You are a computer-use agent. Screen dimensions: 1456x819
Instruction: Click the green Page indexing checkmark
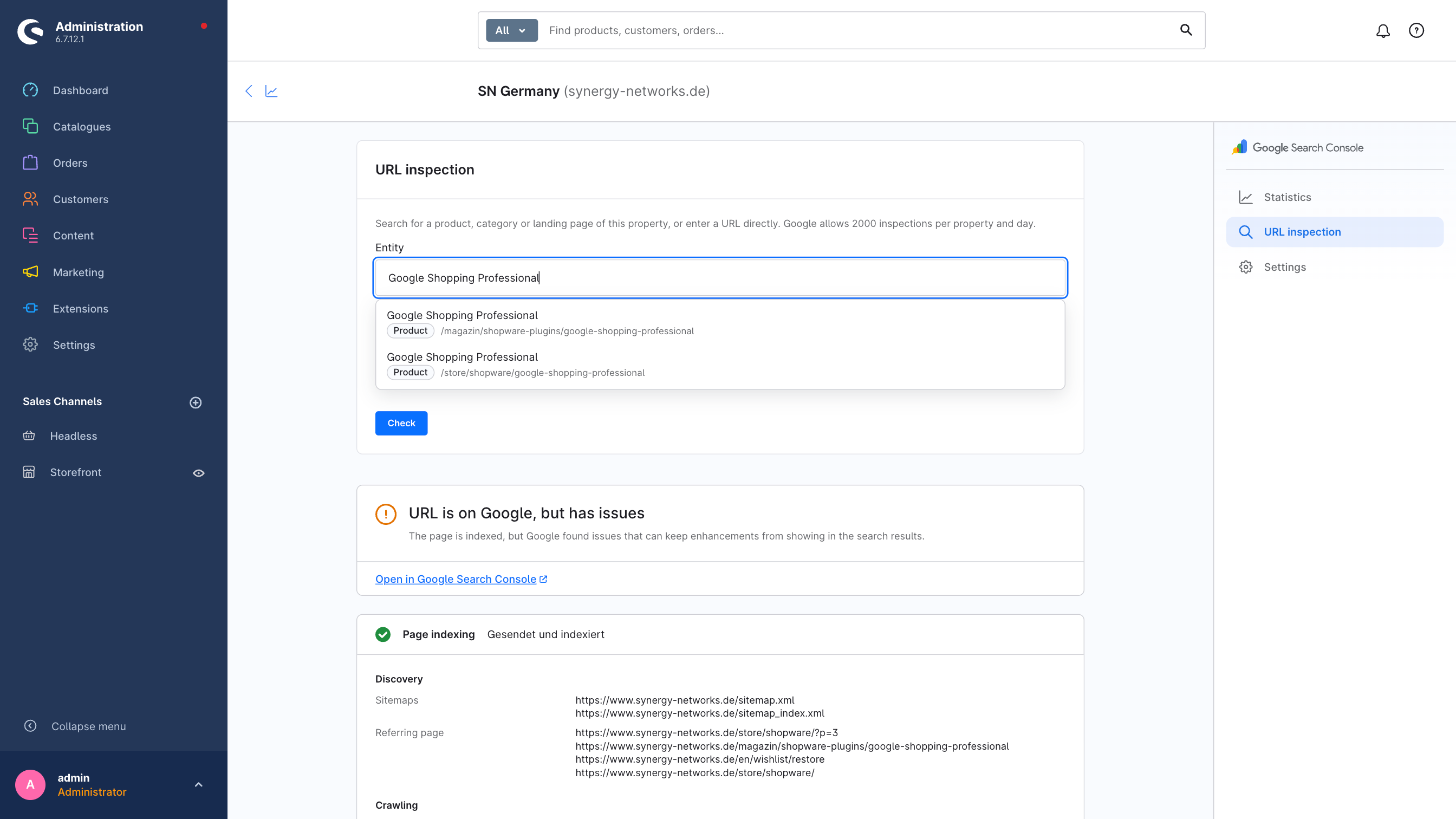382,634
